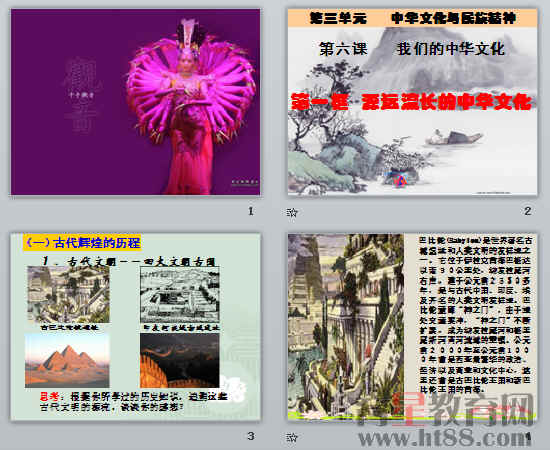The height and width of the screenshot is (450, 550).
Task: Click slide number 2 label
Action: click(x=528, y=211)
